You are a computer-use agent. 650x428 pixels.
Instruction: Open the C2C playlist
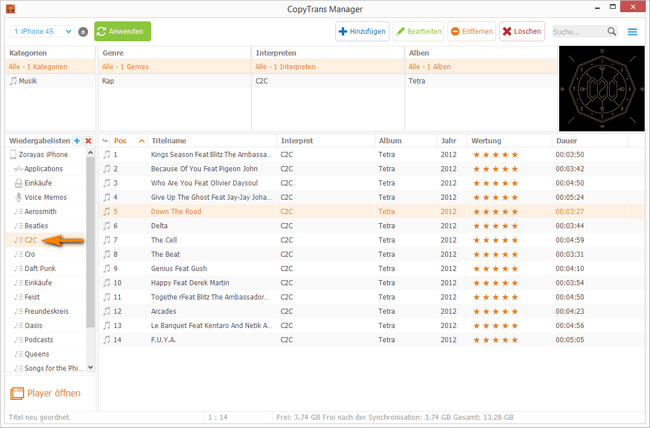[31, 240]
